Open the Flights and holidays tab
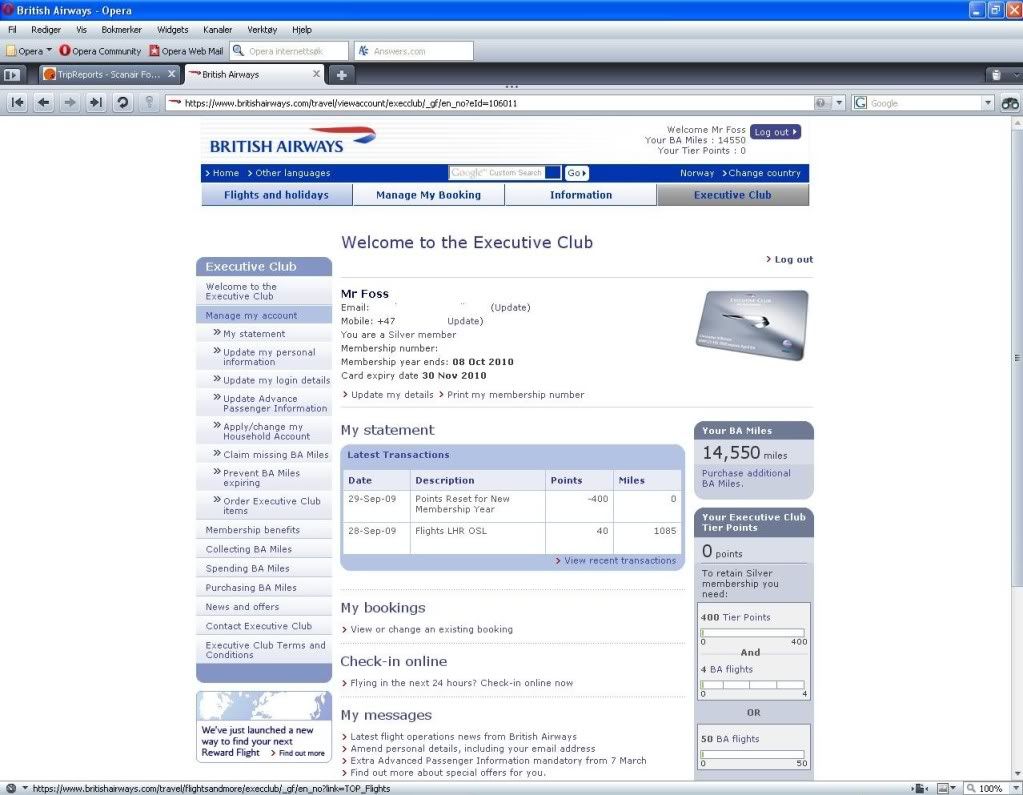This screenshot has height=795, width=1023. 277,194
